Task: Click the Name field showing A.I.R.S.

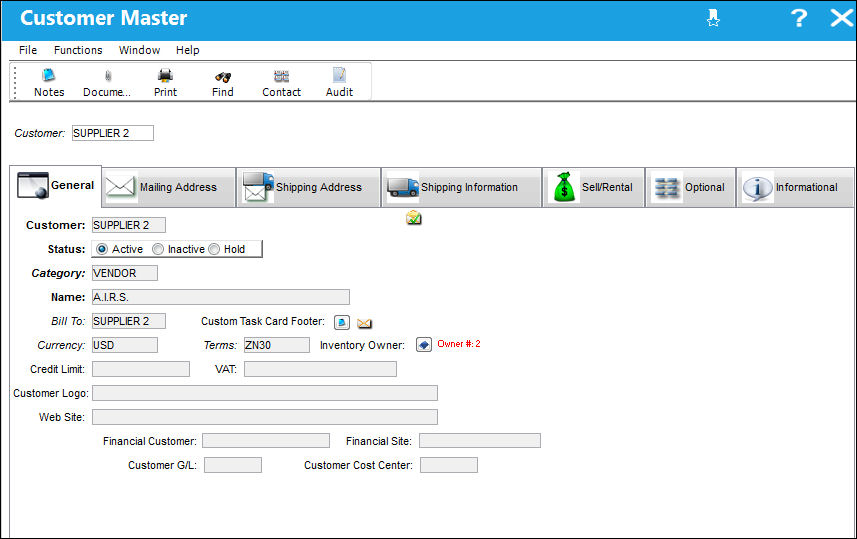Action: click(221, 297)
